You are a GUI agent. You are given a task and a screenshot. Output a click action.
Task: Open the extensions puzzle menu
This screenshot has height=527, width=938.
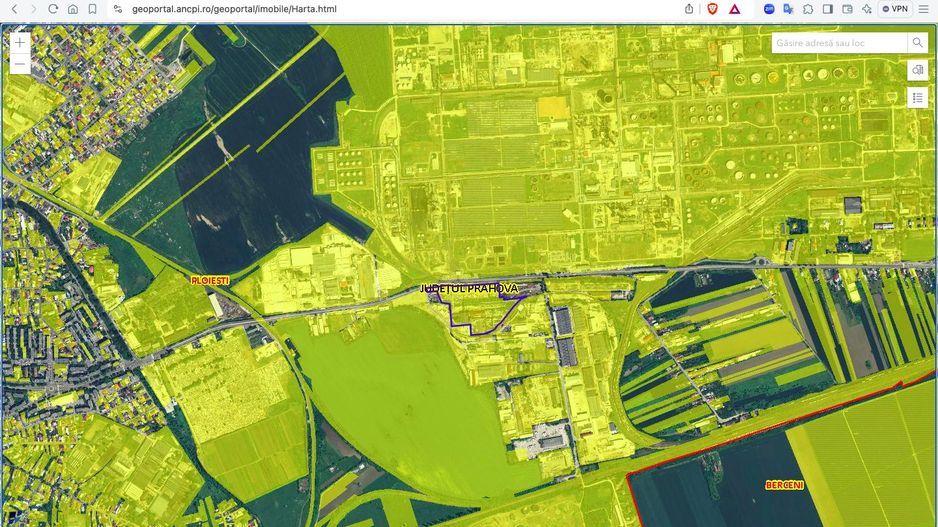click(808, 9)
